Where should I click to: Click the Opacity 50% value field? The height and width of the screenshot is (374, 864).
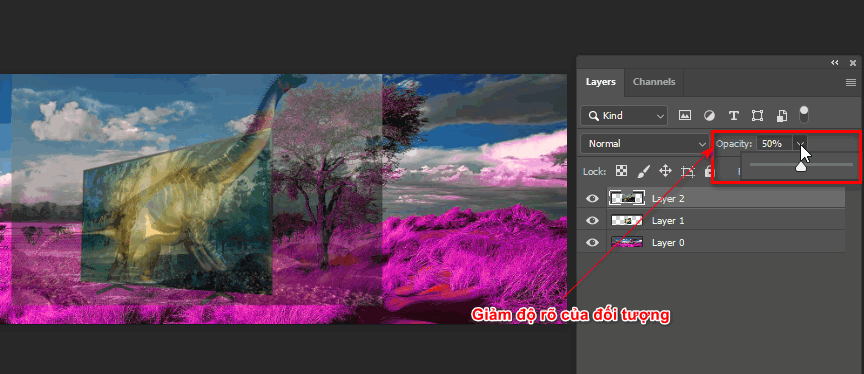(775, 144)
